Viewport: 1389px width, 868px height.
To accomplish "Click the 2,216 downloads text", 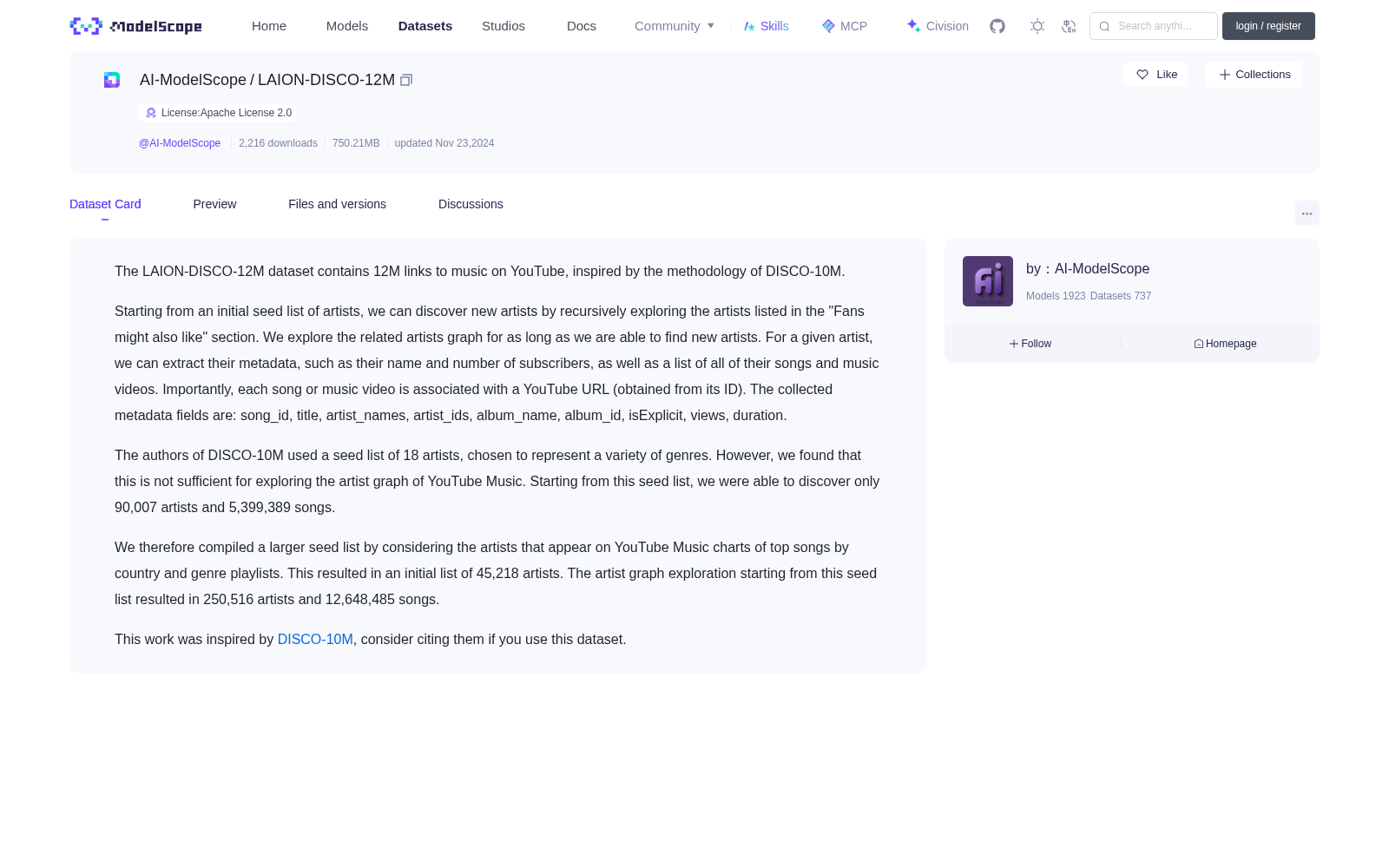I will pyautogui.click(x=278, y=143).
